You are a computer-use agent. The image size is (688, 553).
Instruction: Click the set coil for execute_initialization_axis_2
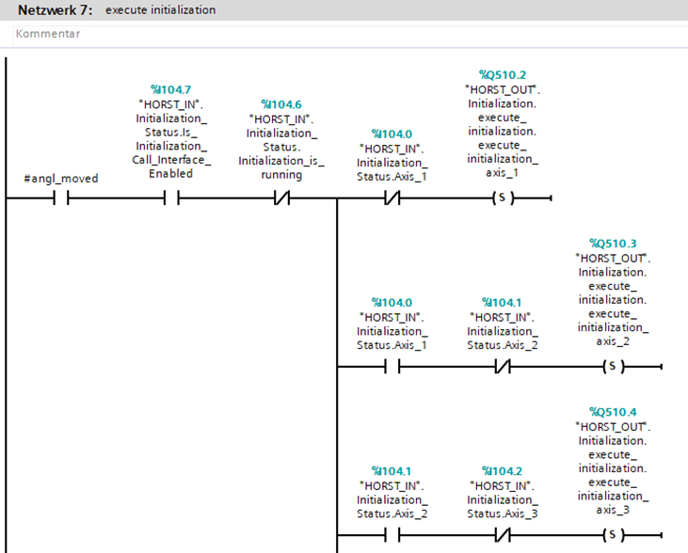pos(612,367)
